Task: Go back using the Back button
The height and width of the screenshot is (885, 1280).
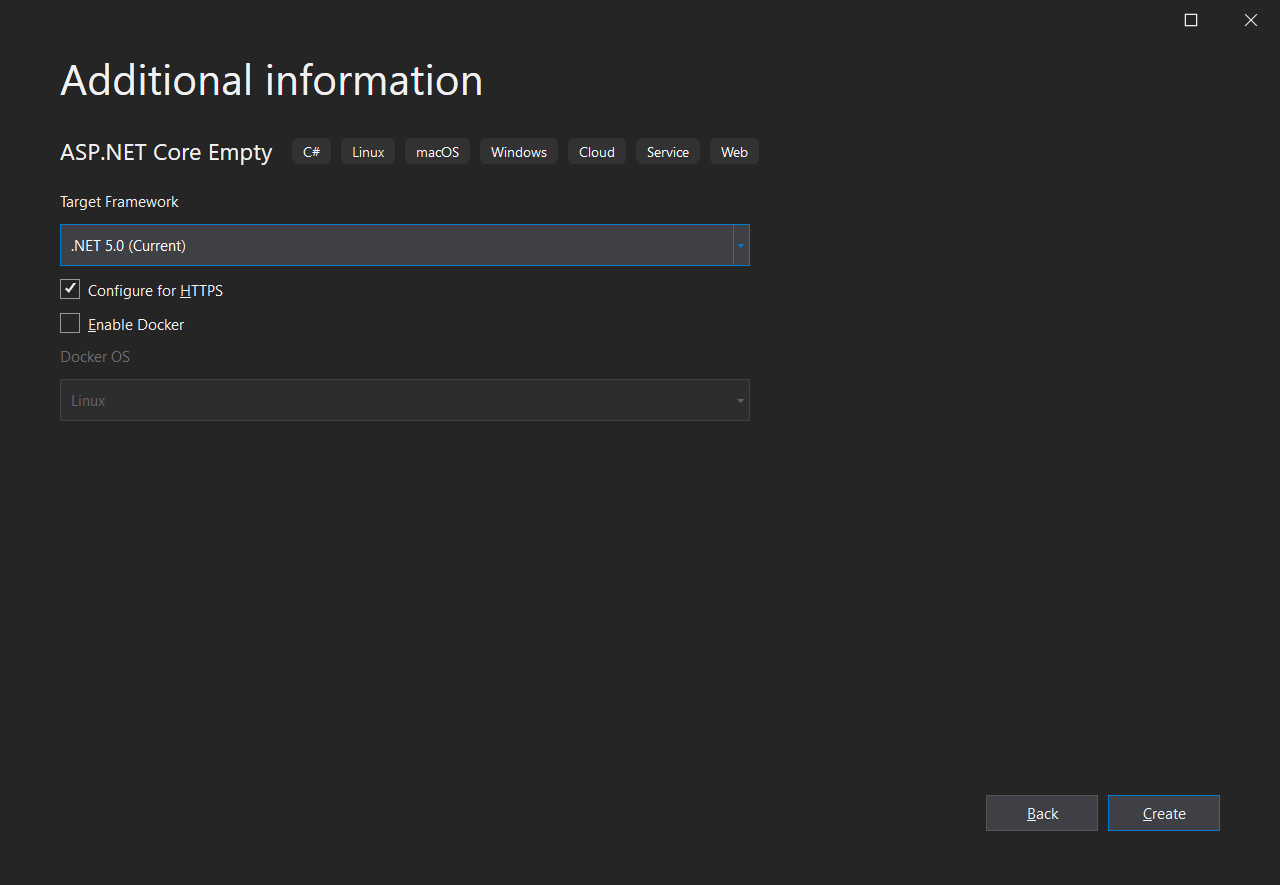Action: tap(1041, 814)
